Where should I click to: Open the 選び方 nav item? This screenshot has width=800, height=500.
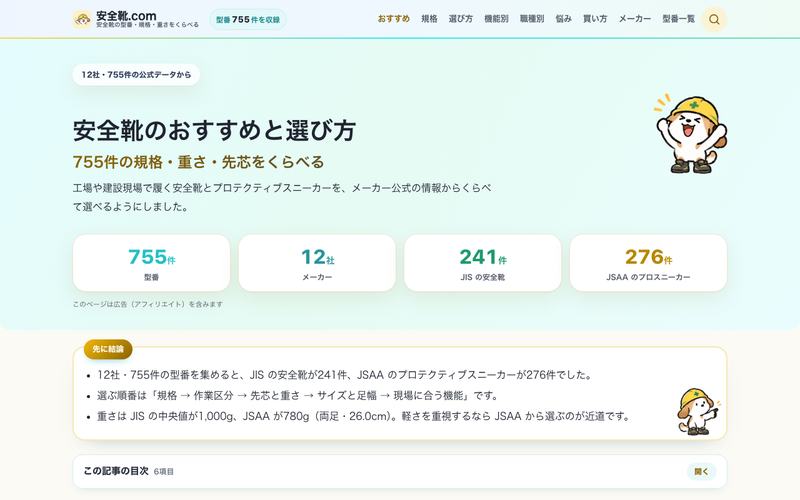pyautogui.click(x=461, y=19)
